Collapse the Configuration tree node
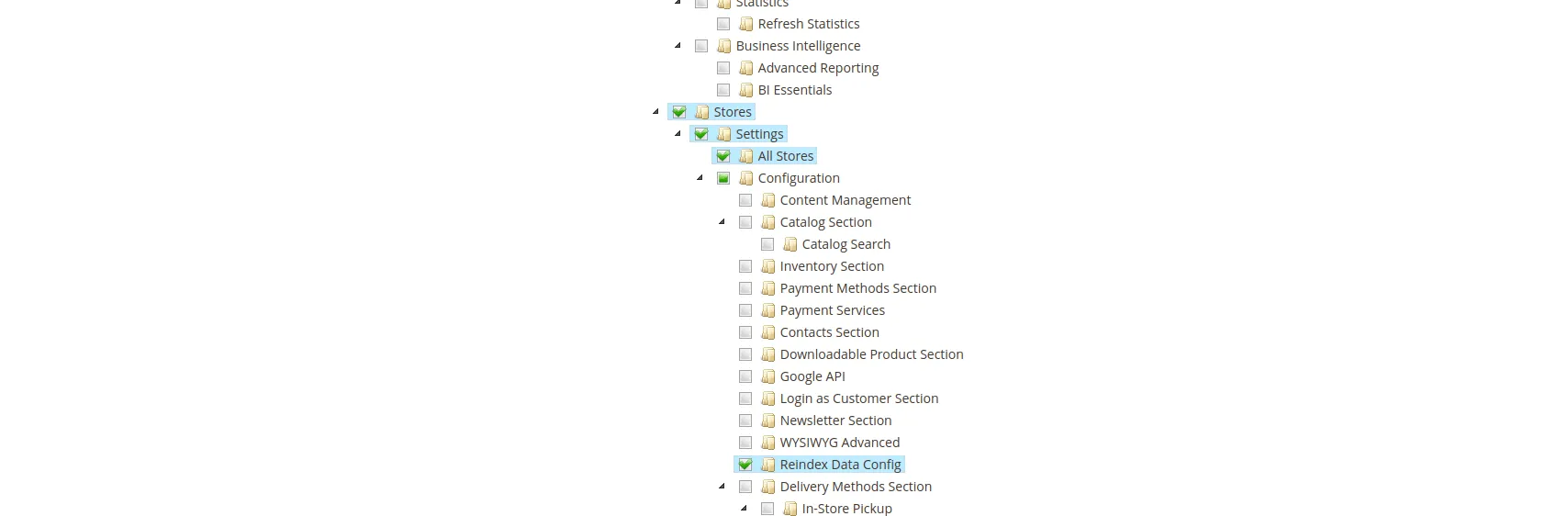This screenshot has height=516, width=1568. (x=700, y=178)
